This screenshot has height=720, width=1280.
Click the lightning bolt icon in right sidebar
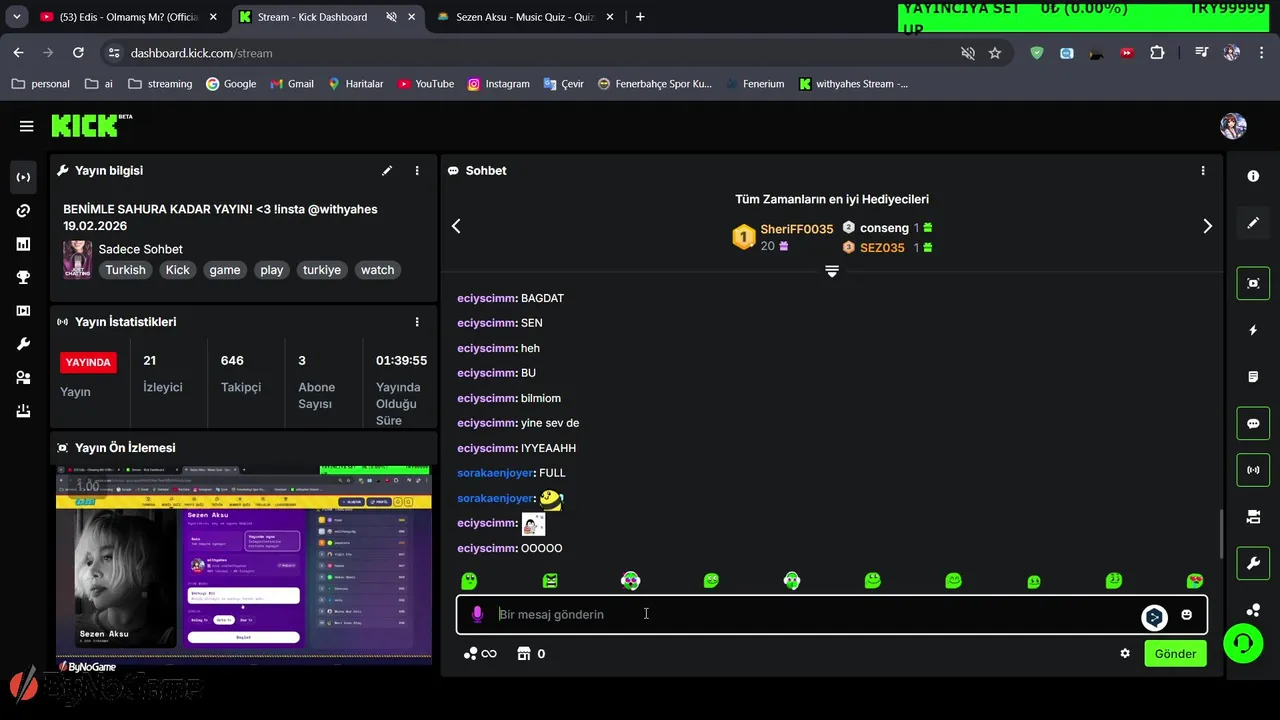(1253, 330)
